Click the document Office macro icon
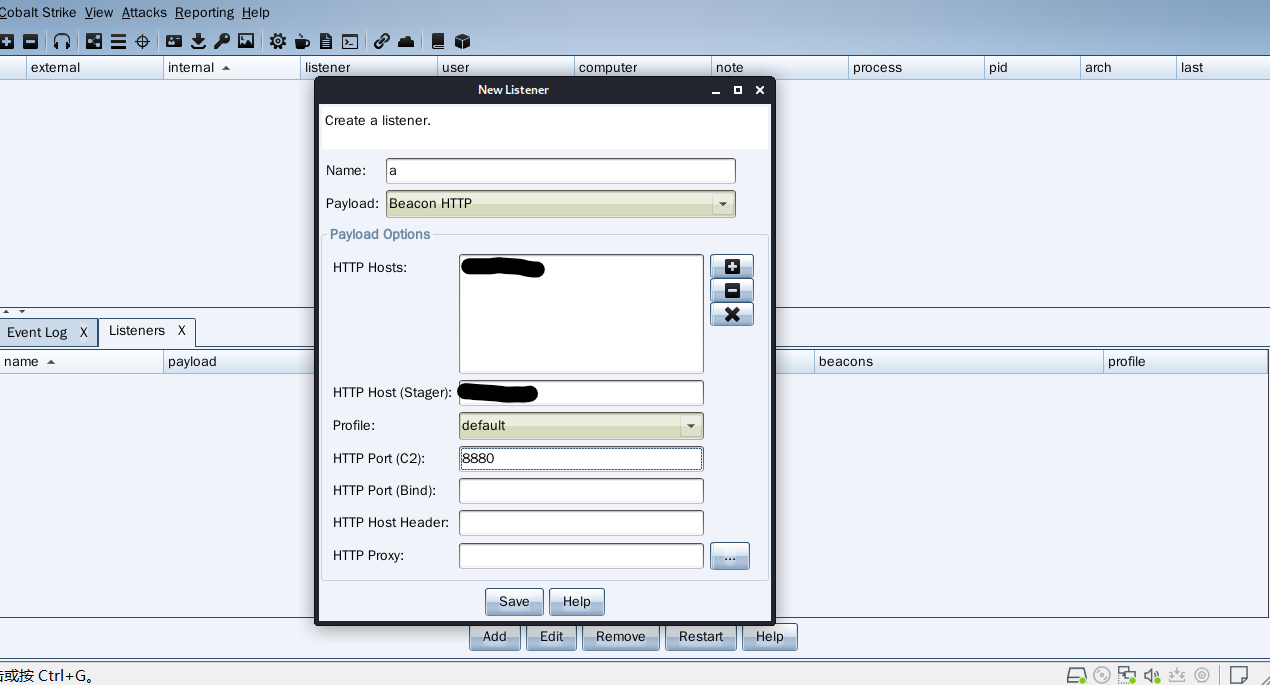Viewport: 1270px width, 685px height. coord(326,42)
